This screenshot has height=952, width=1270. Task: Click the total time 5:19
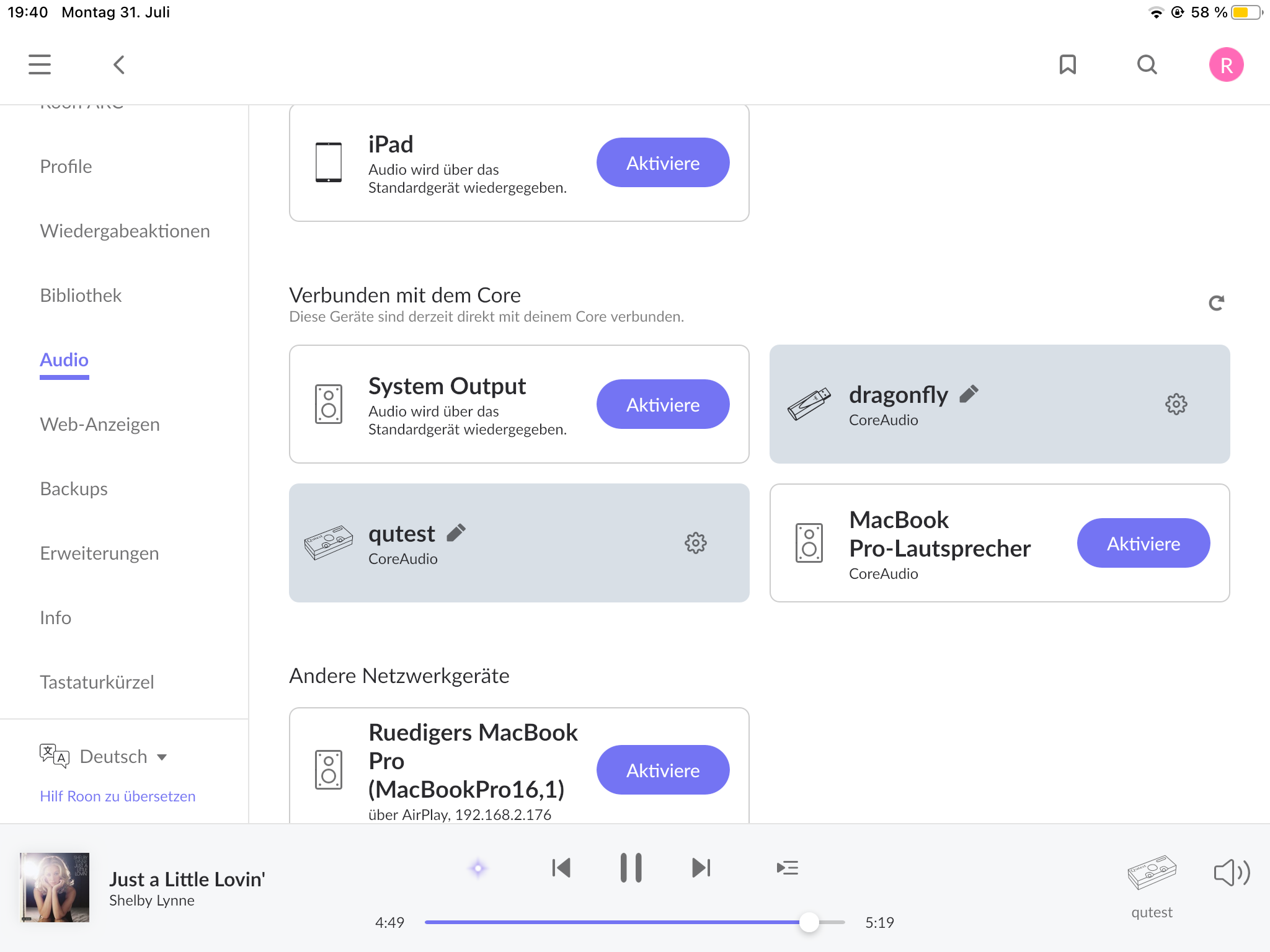[x=879, y=922]
